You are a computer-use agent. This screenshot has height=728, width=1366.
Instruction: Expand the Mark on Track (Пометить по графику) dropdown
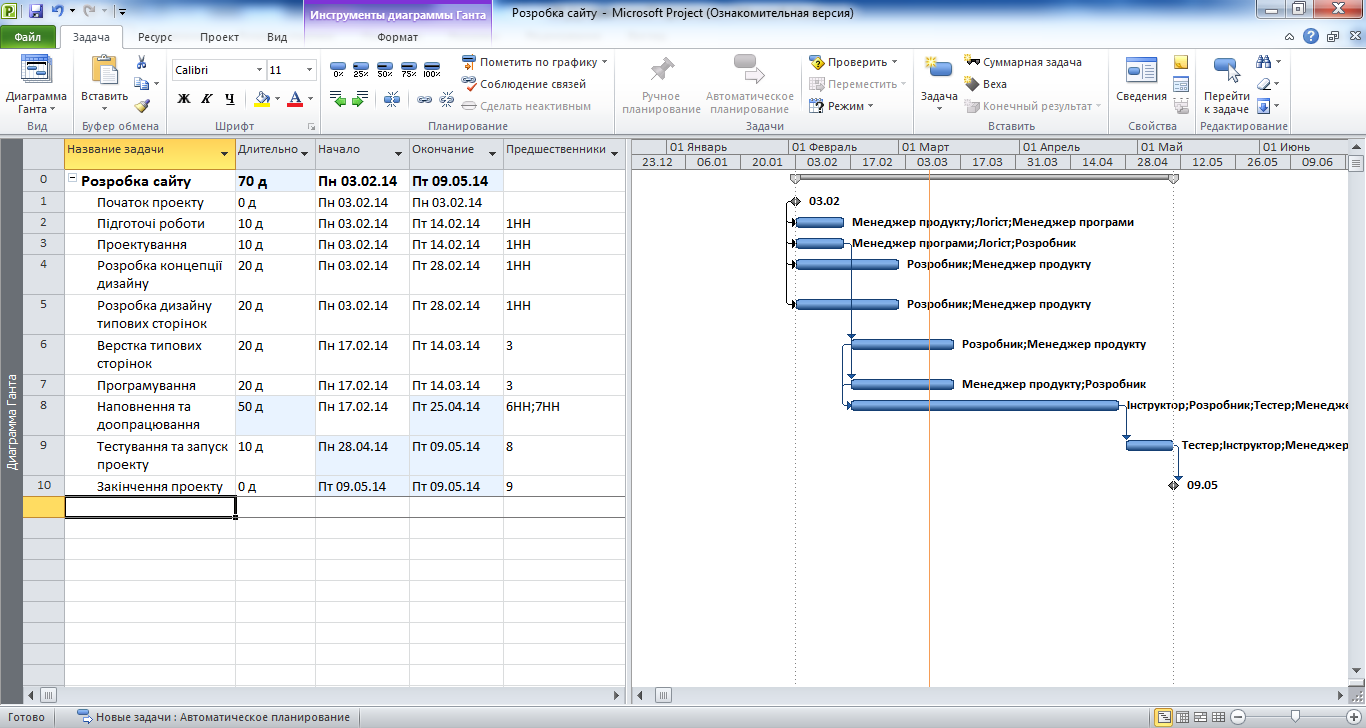point(604,62)
